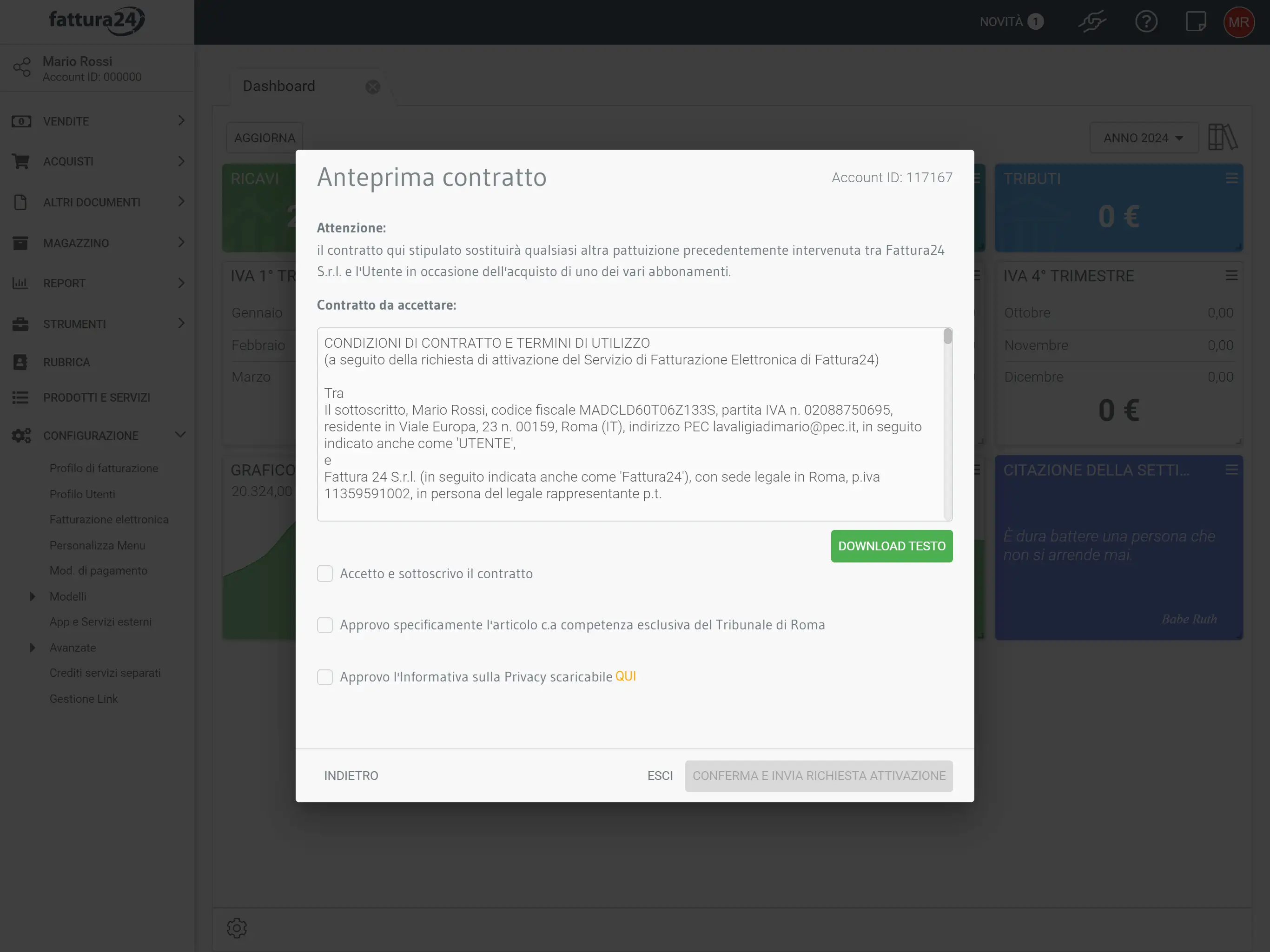The width and height of the screenshot is (1270, 952).
Task: Open the help question mark icon
Action: point(1146,22)
